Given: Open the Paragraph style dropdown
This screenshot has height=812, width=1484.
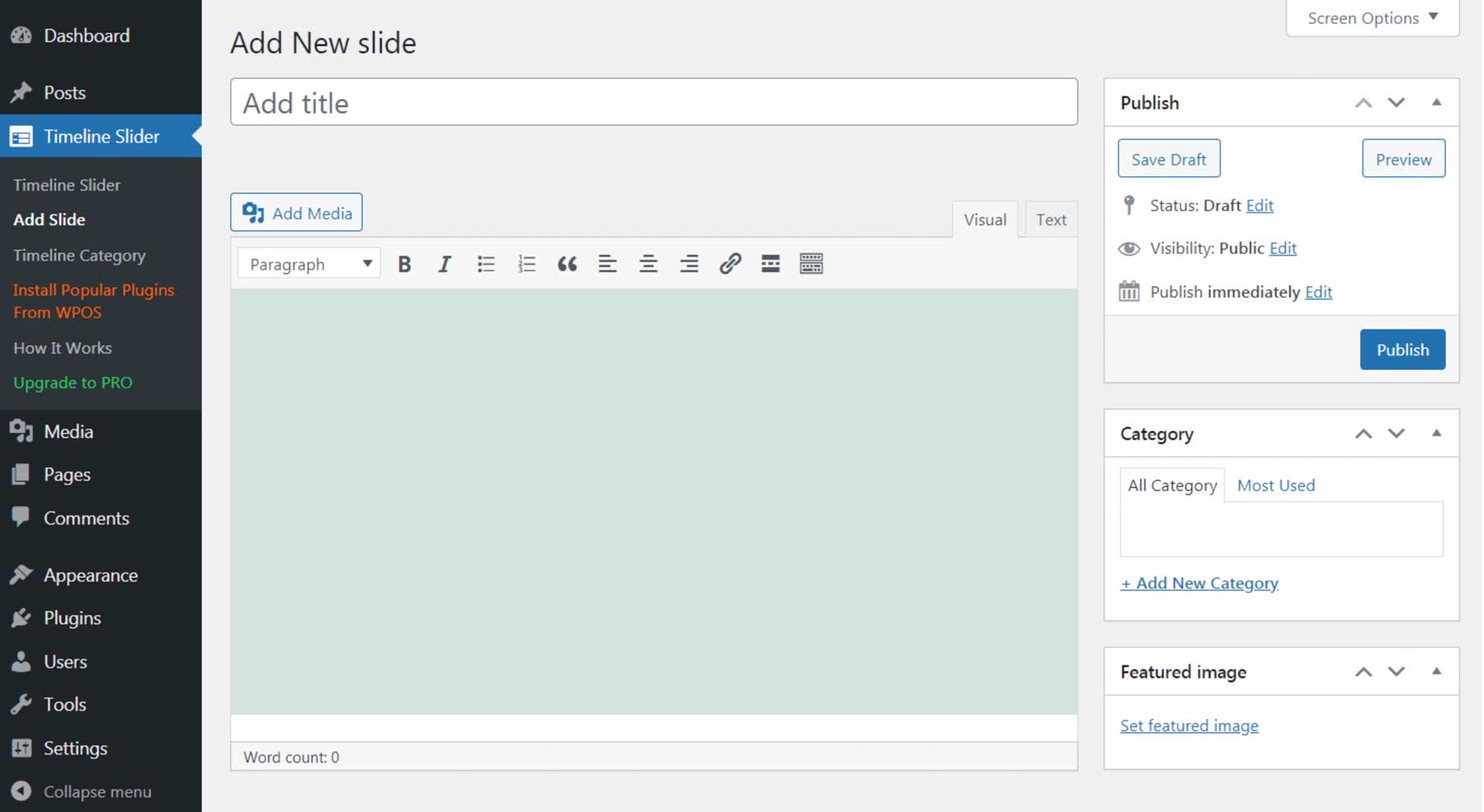Looking at the screenshot, I should tap(308, 263).
